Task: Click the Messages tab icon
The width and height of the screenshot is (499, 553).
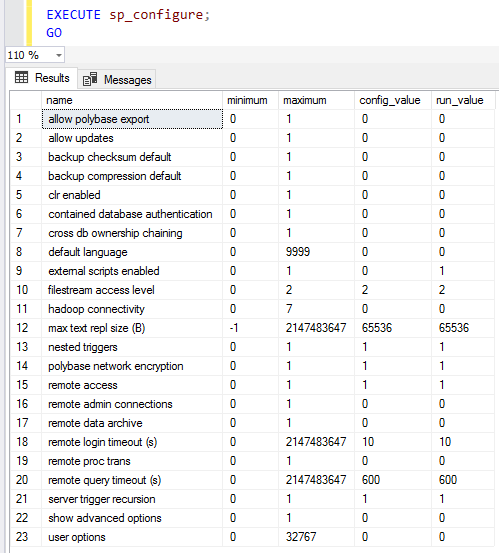Action: pos(90,79)
